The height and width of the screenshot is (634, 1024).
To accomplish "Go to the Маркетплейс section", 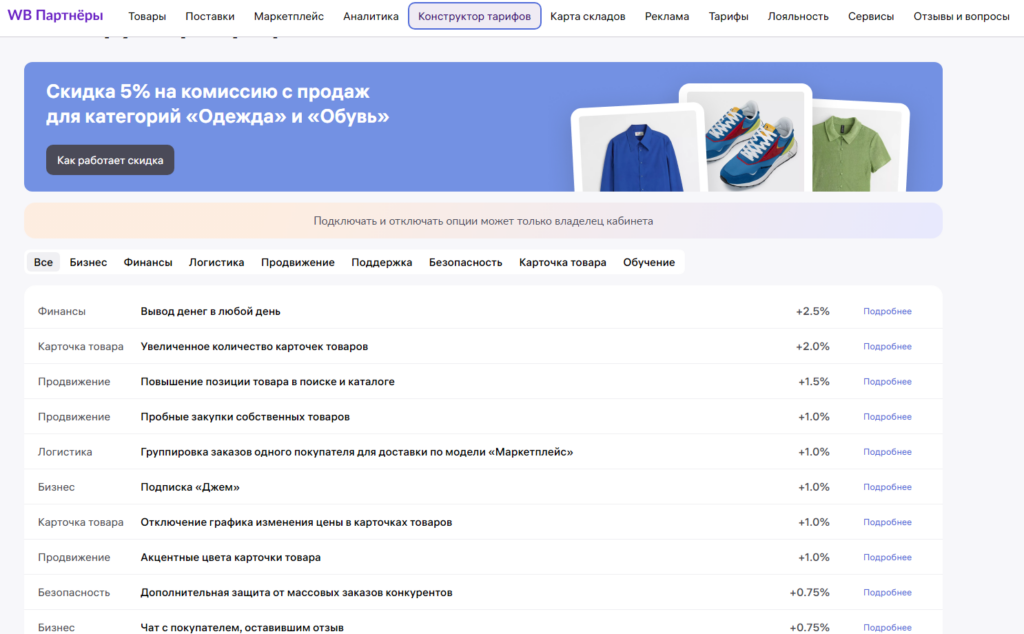I will 289,16.
